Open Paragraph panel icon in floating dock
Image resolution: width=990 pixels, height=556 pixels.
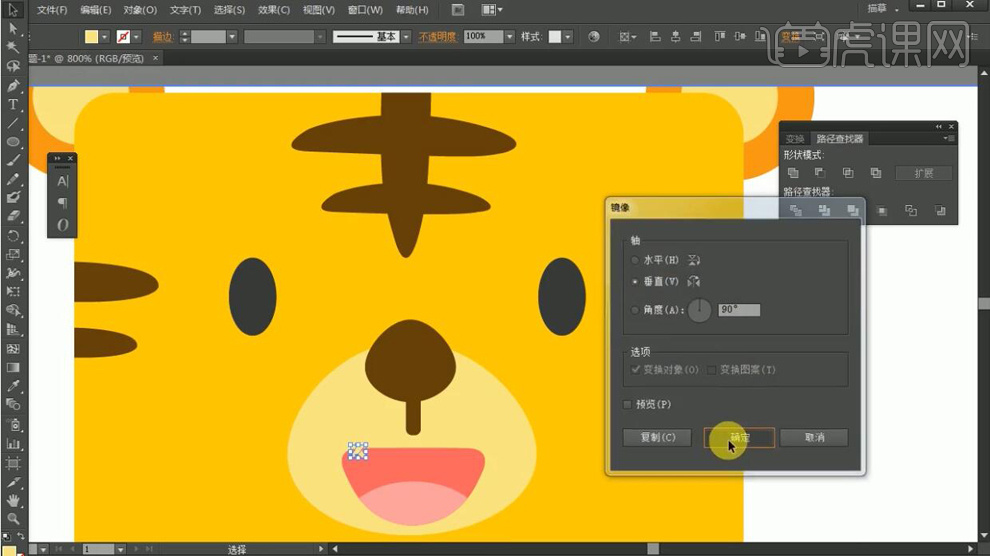[63, 203]
